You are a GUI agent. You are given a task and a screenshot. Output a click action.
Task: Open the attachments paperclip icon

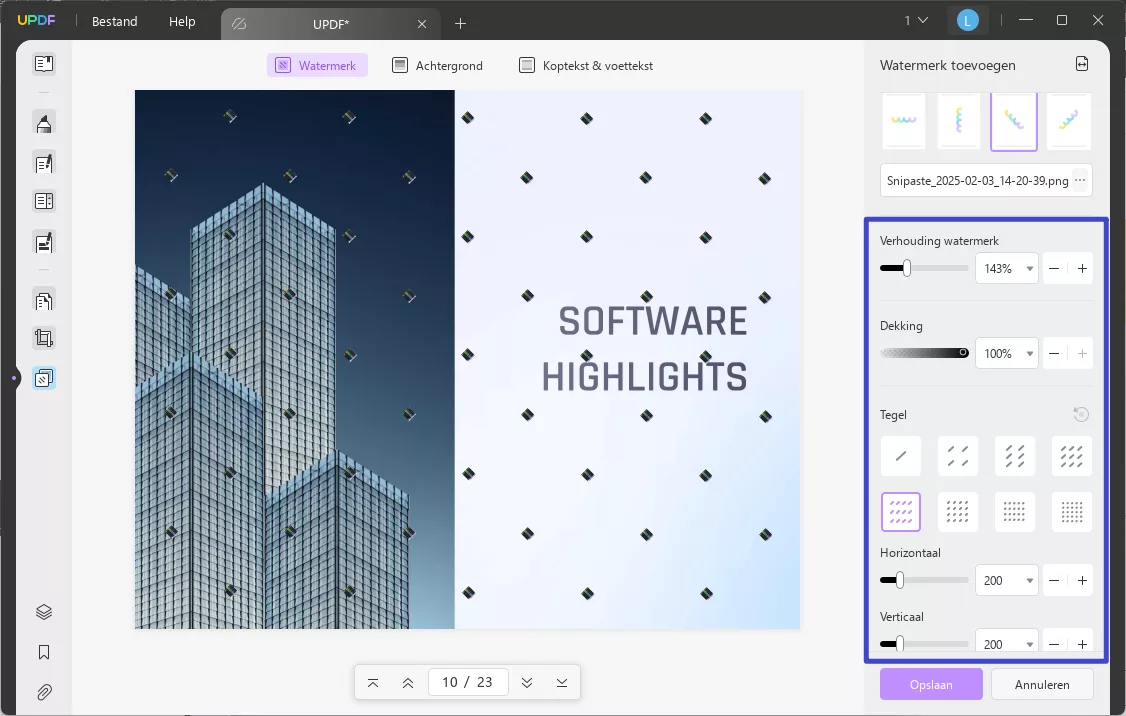(x=43, y=692)
